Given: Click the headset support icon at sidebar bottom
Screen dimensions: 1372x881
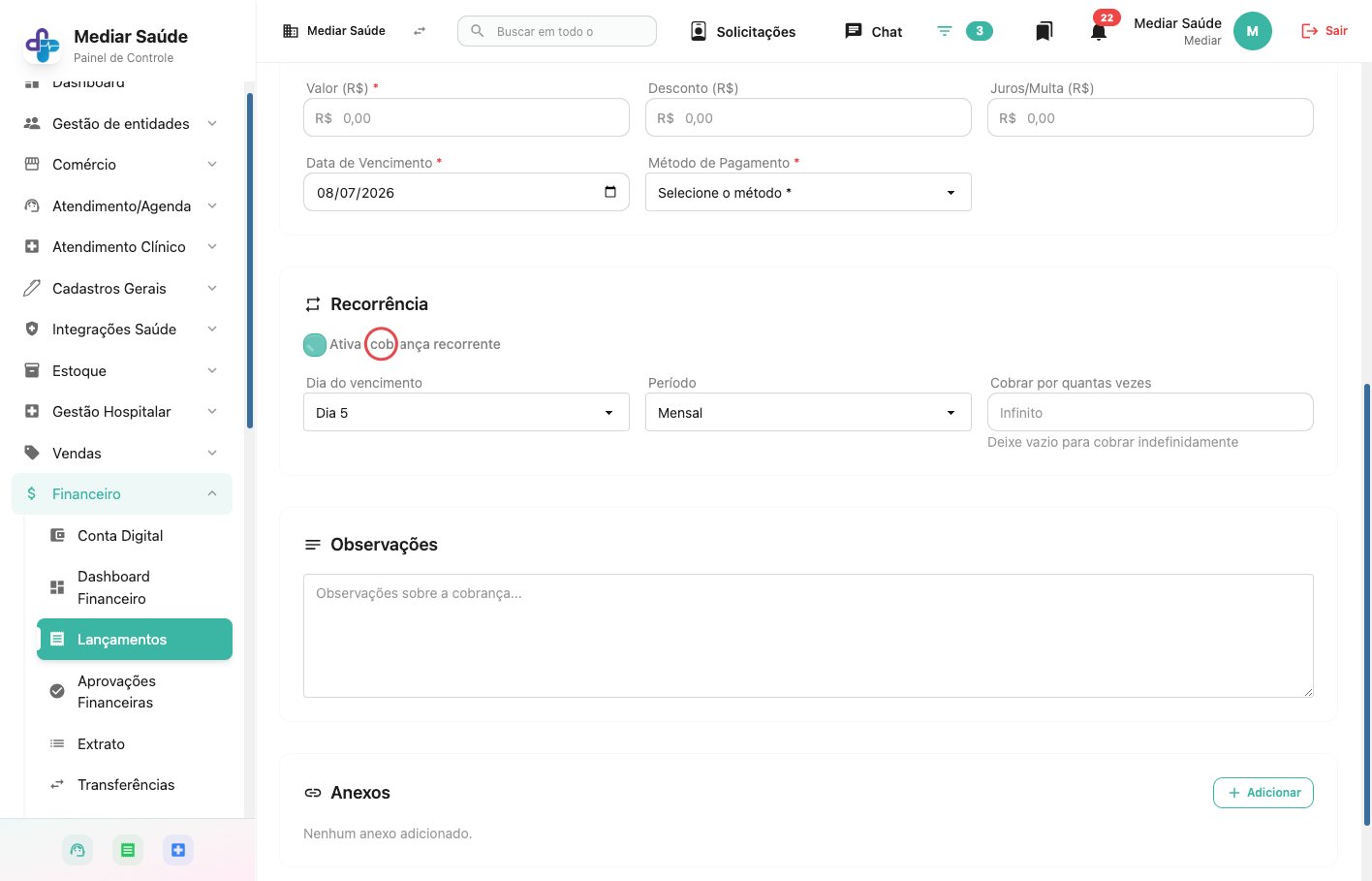Looking at the screenshot, I should [78, 850].
